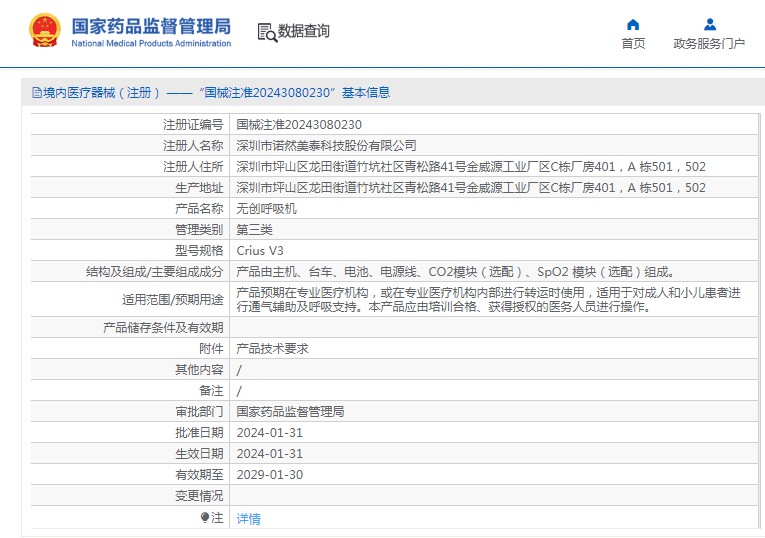Click the 政务服务门户 person icon
Screen dimensions: 765x538
click(x=709, y=24)
